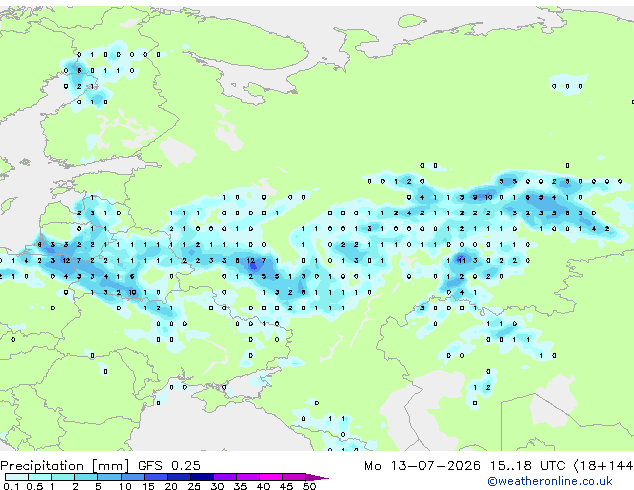Click the '45' legend scale label
Screen dimensions: 634x490
tap(286, 486)
